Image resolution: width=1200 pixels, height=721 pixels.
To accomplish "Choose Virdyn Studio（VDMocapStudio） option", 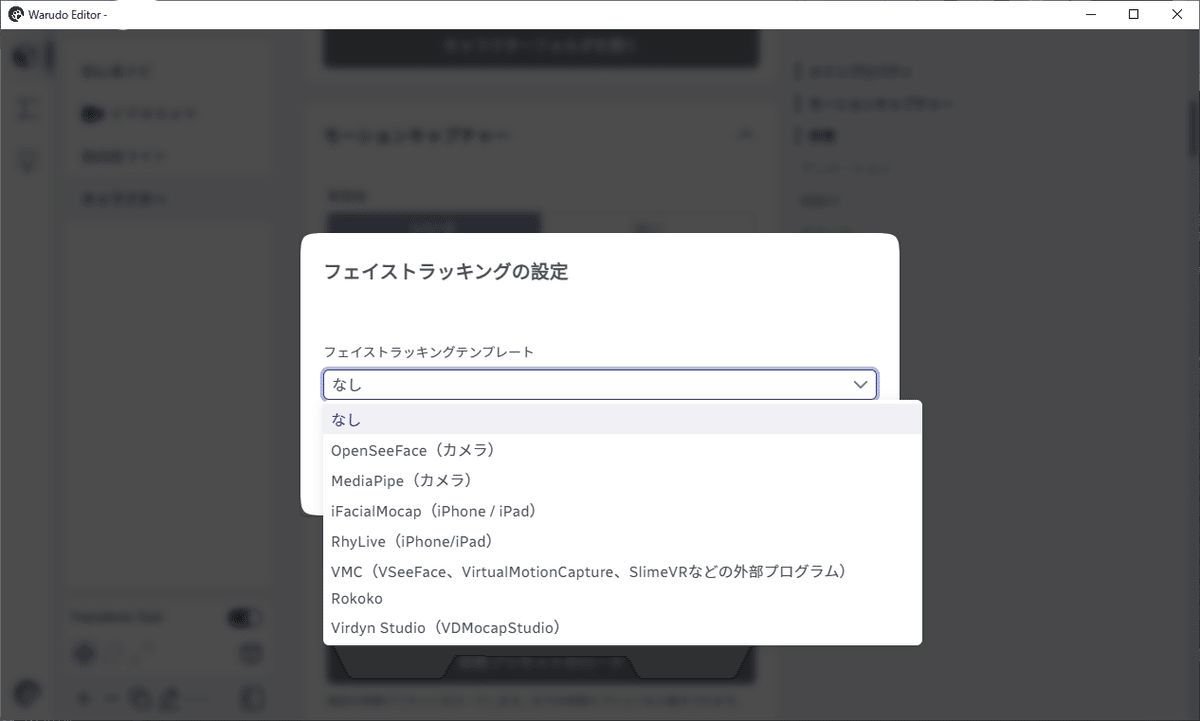I will tap(622, 628).
